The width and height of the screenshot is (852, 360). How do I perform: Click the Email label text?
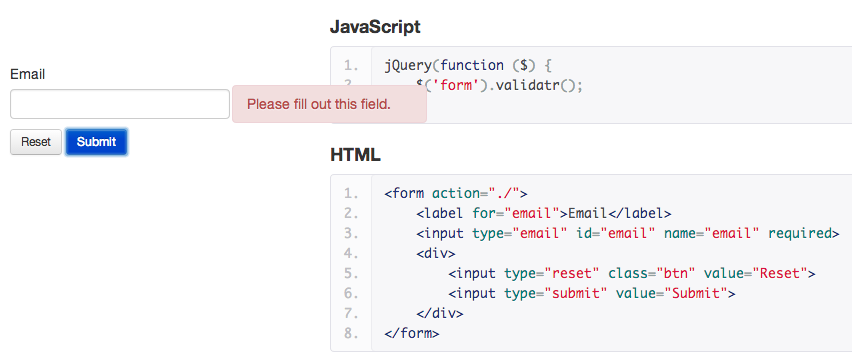[x=28, y=74]
